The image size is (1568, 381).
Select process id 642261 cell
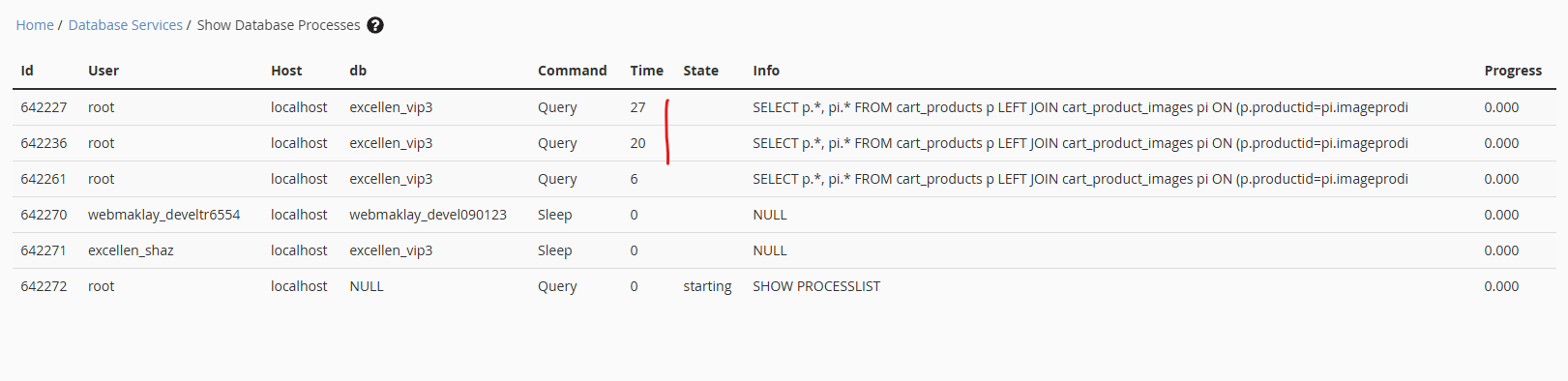44,179
